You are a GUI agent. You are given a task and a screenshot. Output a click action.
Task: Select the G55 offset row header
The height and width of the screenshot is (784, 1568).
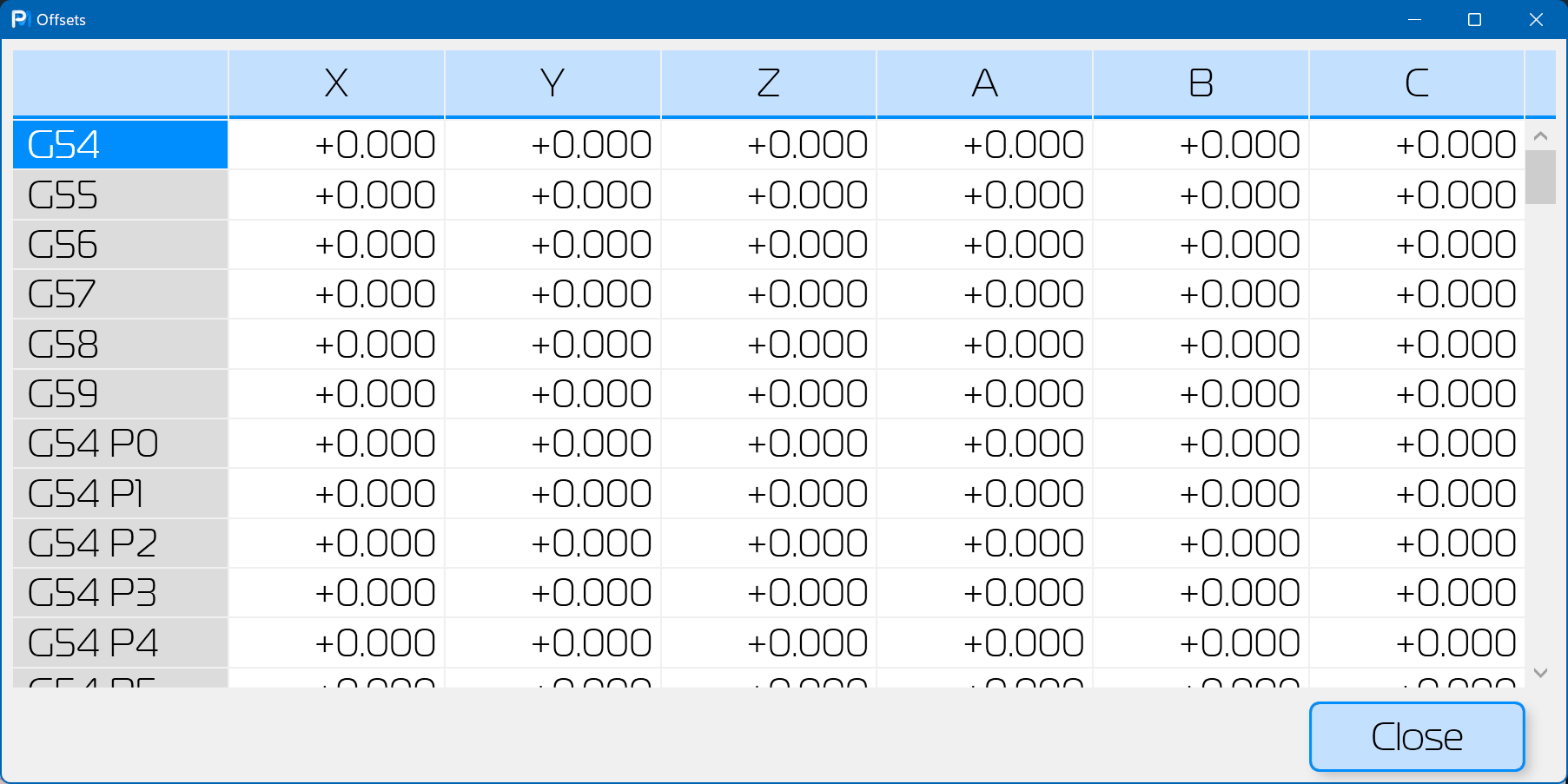pos(120,194)
